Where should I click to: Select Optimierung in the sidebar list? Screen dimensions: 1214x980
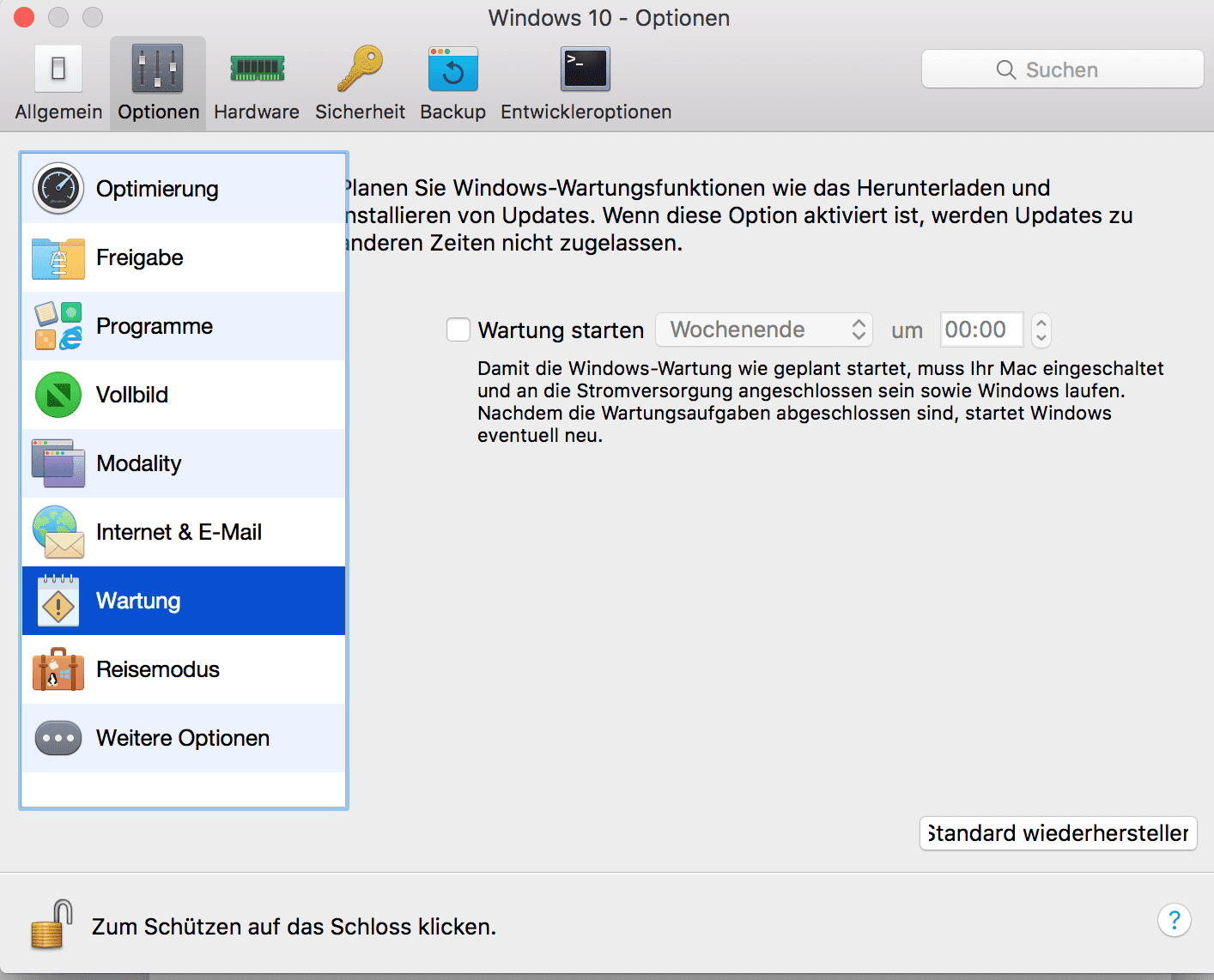184,189
